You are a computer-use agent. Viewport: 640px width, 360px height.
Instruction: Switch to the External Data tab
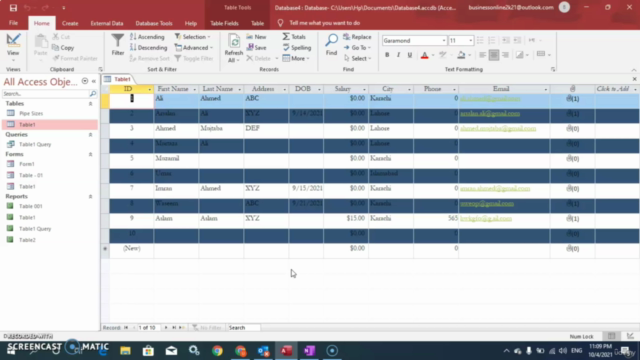point(107,23)
